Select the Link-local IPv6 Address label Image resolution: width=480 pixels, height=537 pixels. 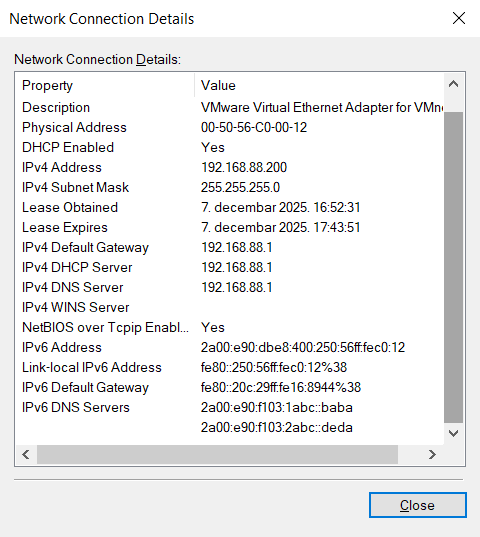pos(92,367)
